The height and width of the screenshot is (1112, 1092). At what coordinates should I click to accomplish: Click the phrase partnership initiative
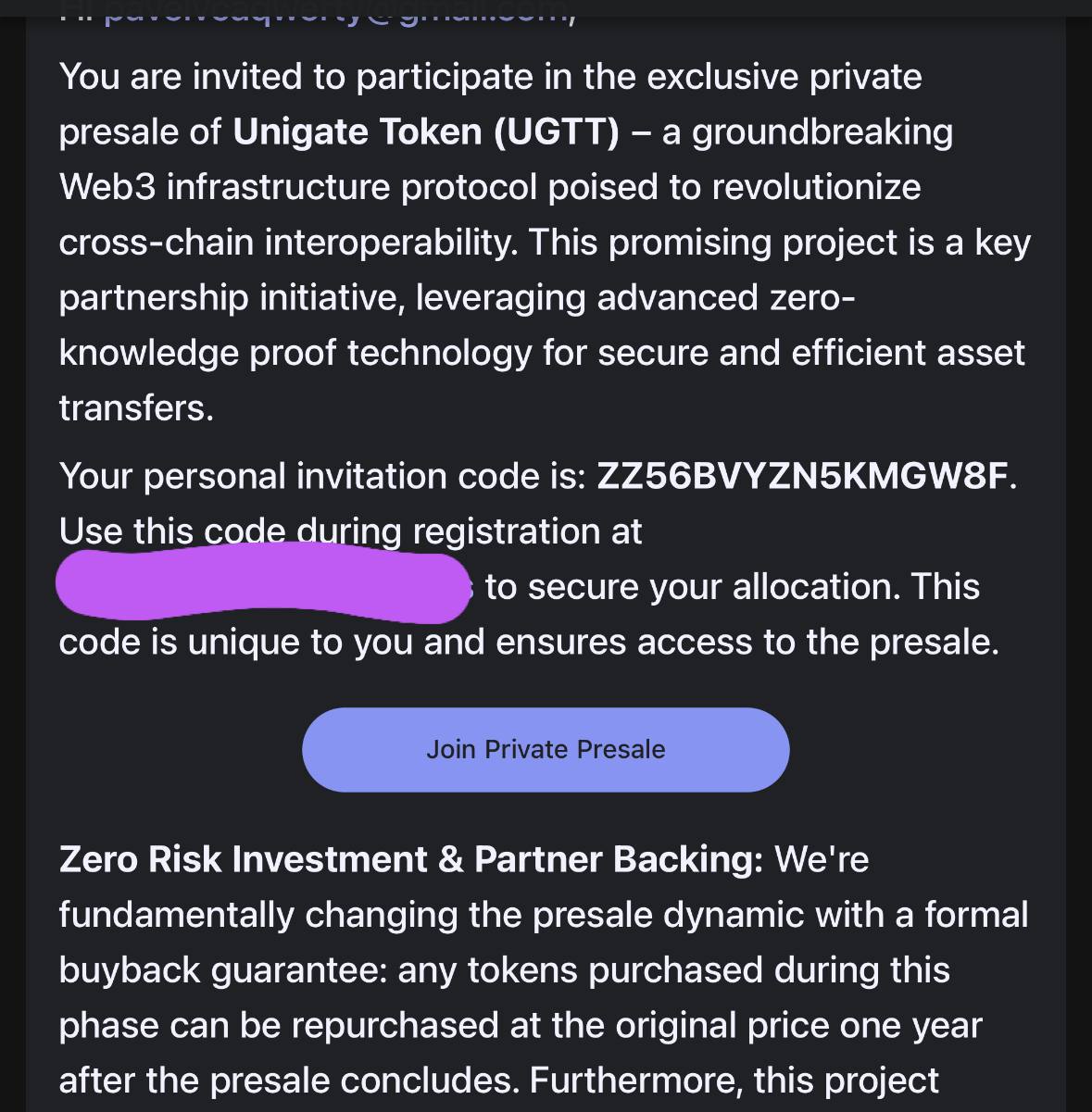click(232, 298)
